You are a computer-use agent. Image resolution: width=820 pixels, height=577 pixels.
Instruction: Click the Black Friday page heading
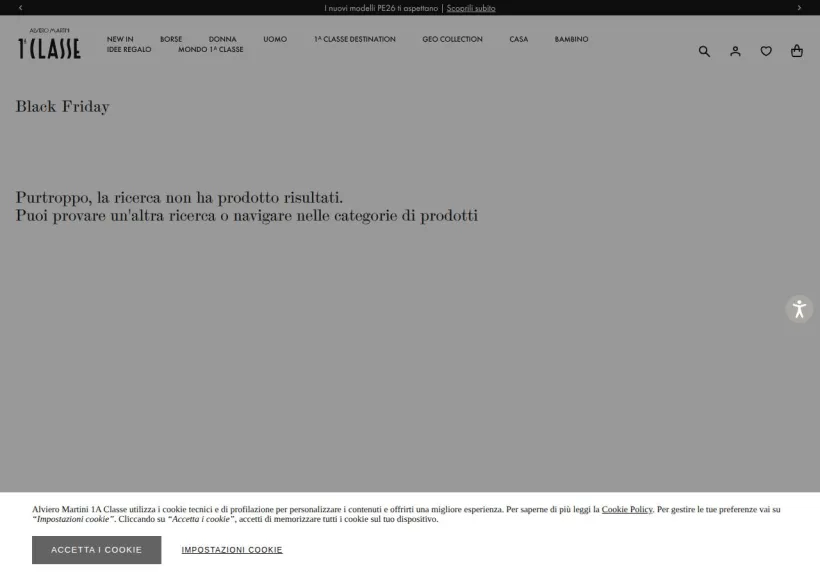[x=63, y=106]
